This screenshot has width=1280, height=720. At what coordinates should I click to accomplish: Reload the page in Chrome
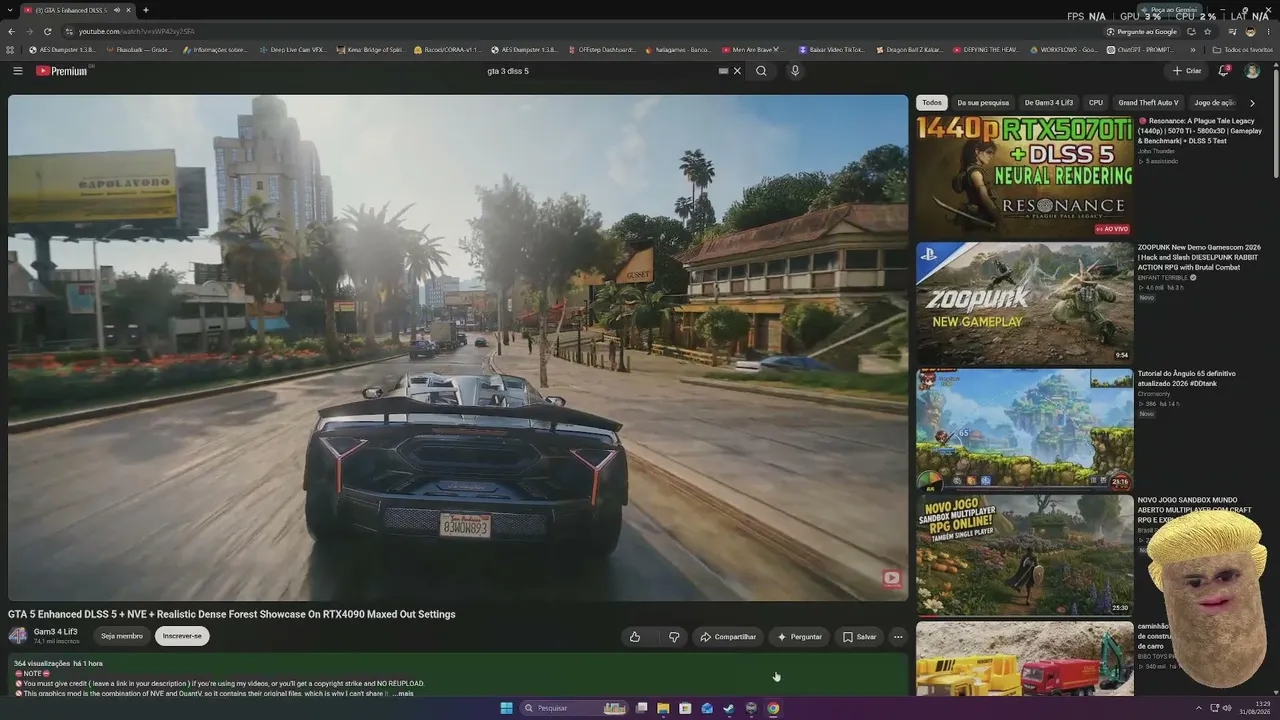tap(47, 31)
